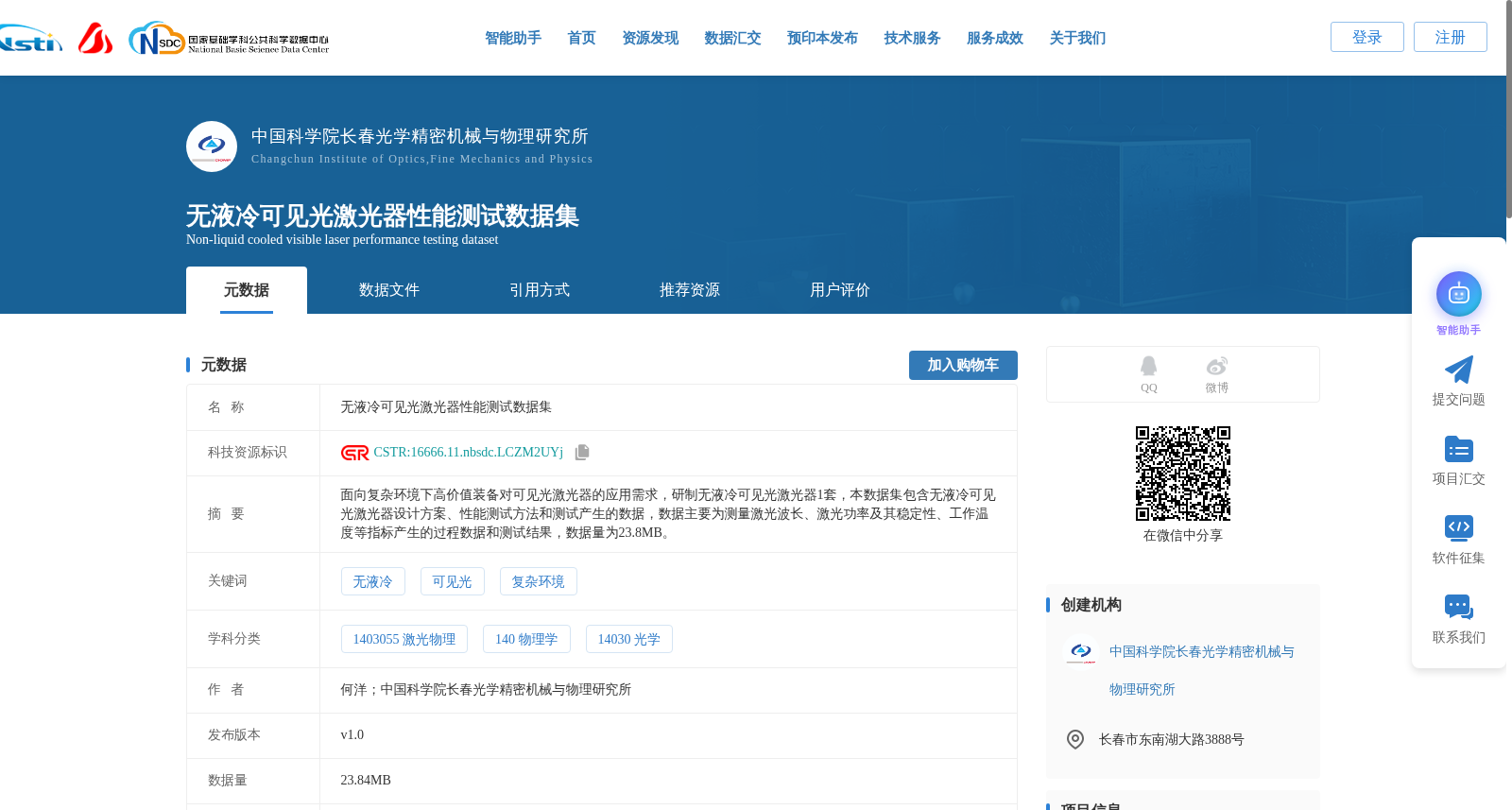Image resolution: width=1512 pixels, height=810 pixels.
Task: Click the red flame logo
Action: (95, 38)
